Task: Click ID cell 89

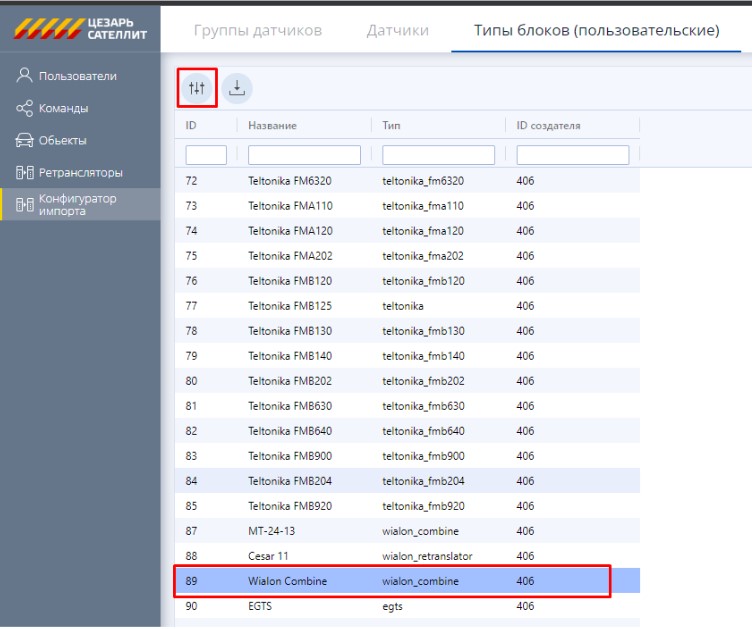Action: (x=191, y=581)
